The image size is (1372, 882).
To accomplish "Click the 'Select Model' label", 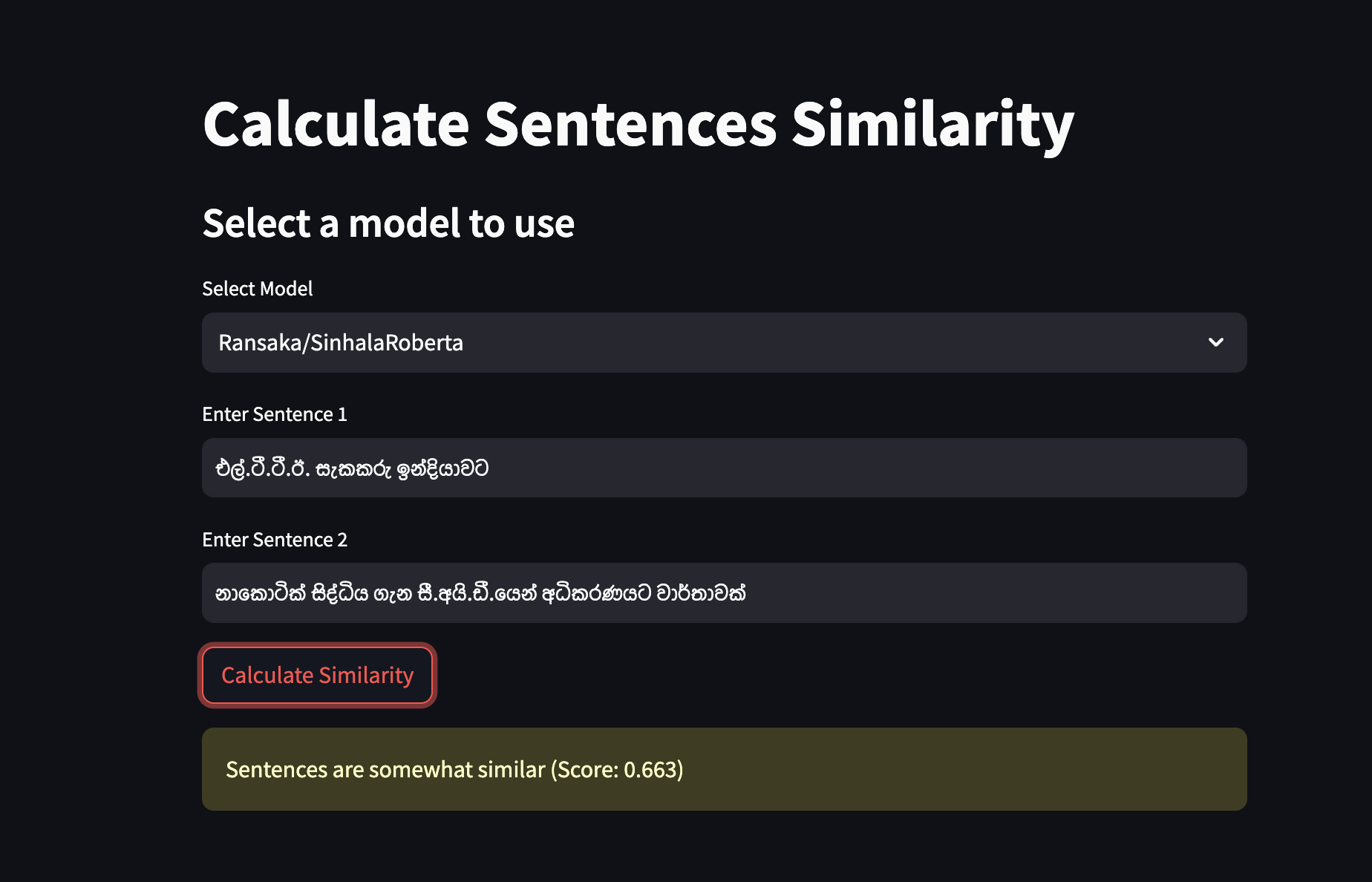I will click(257, 288).
